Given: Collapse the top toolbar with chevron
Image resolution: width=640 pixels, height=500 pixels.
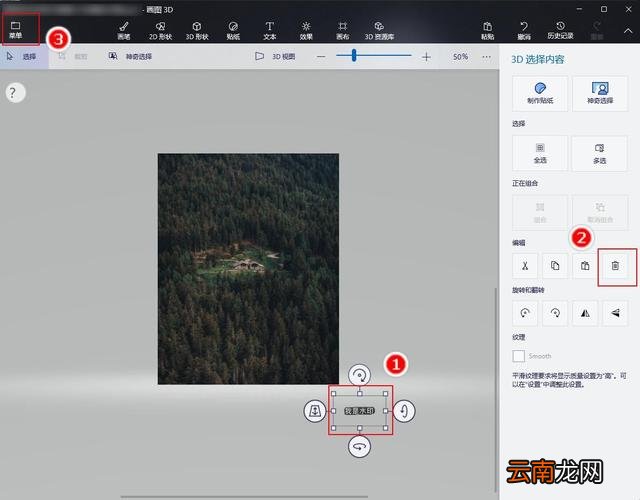Looking at the screenshot, I should coord(628,31).
